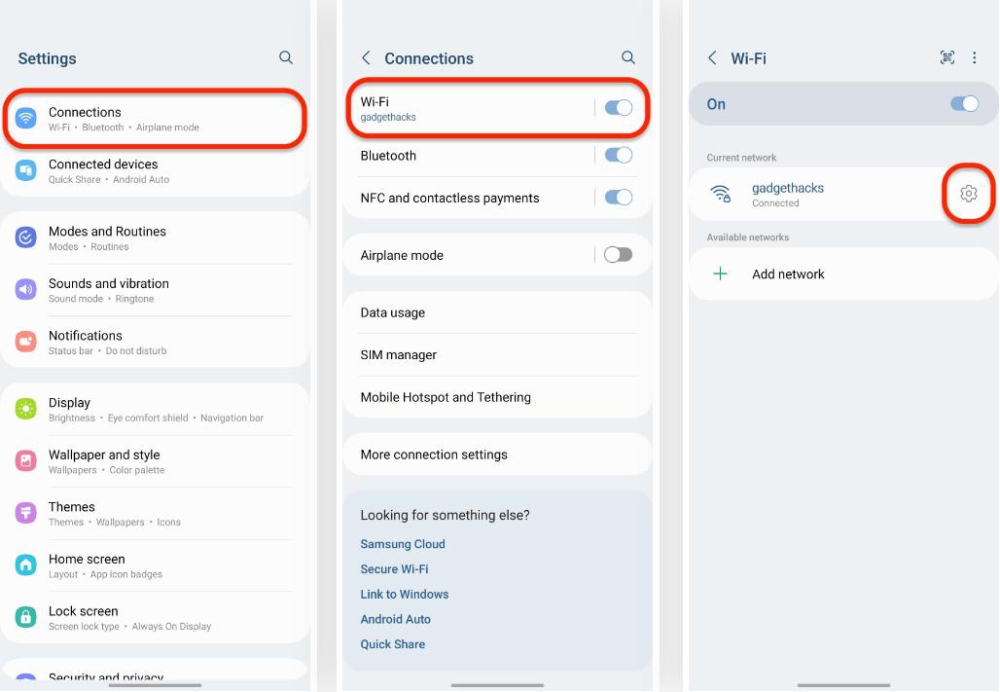This screenshot has height=692, width=1000.
Task: Toggle Bluetooth switch off
Action: [x=618, y=155]
